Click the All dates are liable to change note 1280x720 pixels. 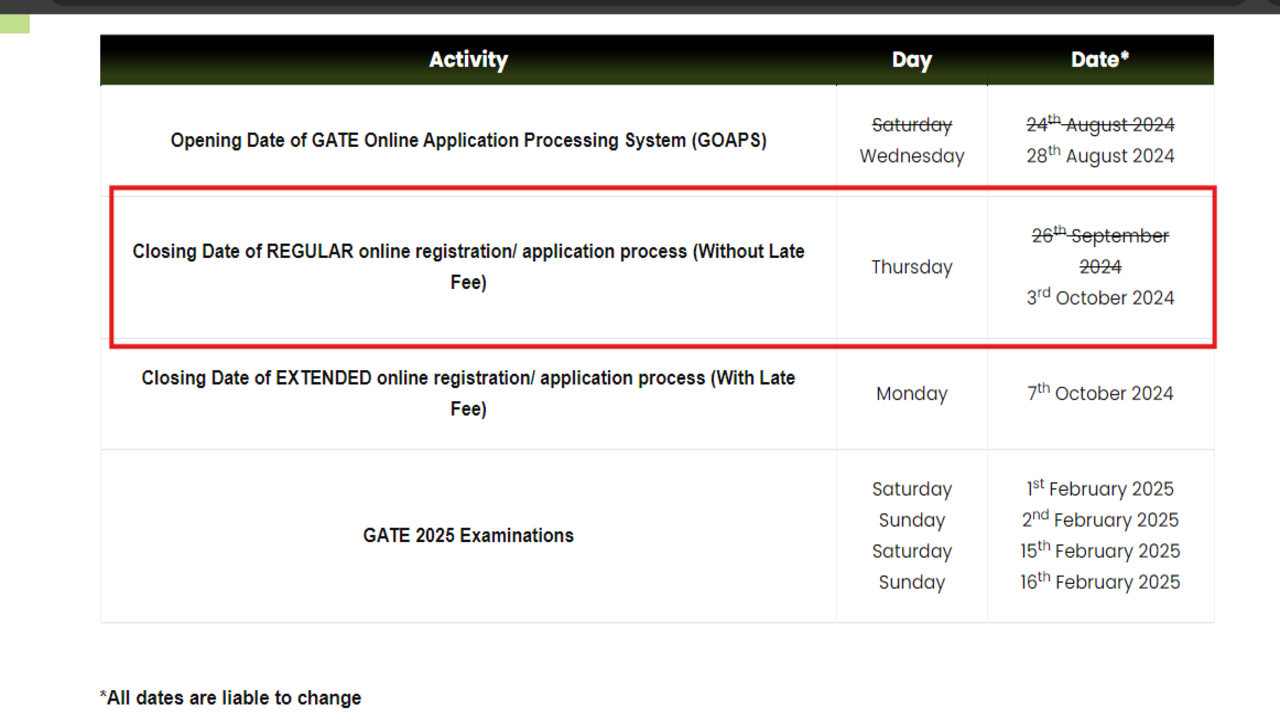point(230,698)
